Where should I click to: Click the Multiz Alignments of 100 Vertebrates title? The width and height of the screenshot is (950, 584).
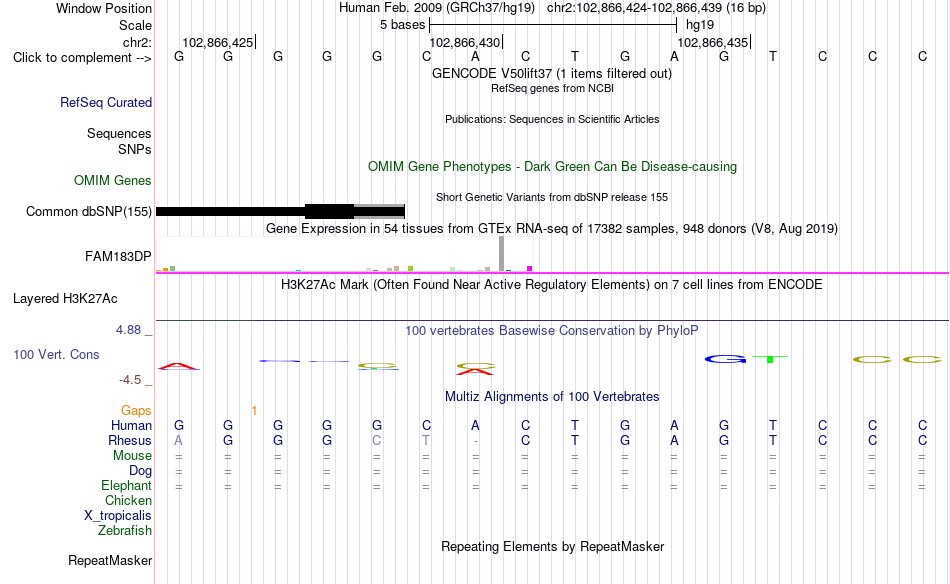pyautogui.click(x=552, y=397)
